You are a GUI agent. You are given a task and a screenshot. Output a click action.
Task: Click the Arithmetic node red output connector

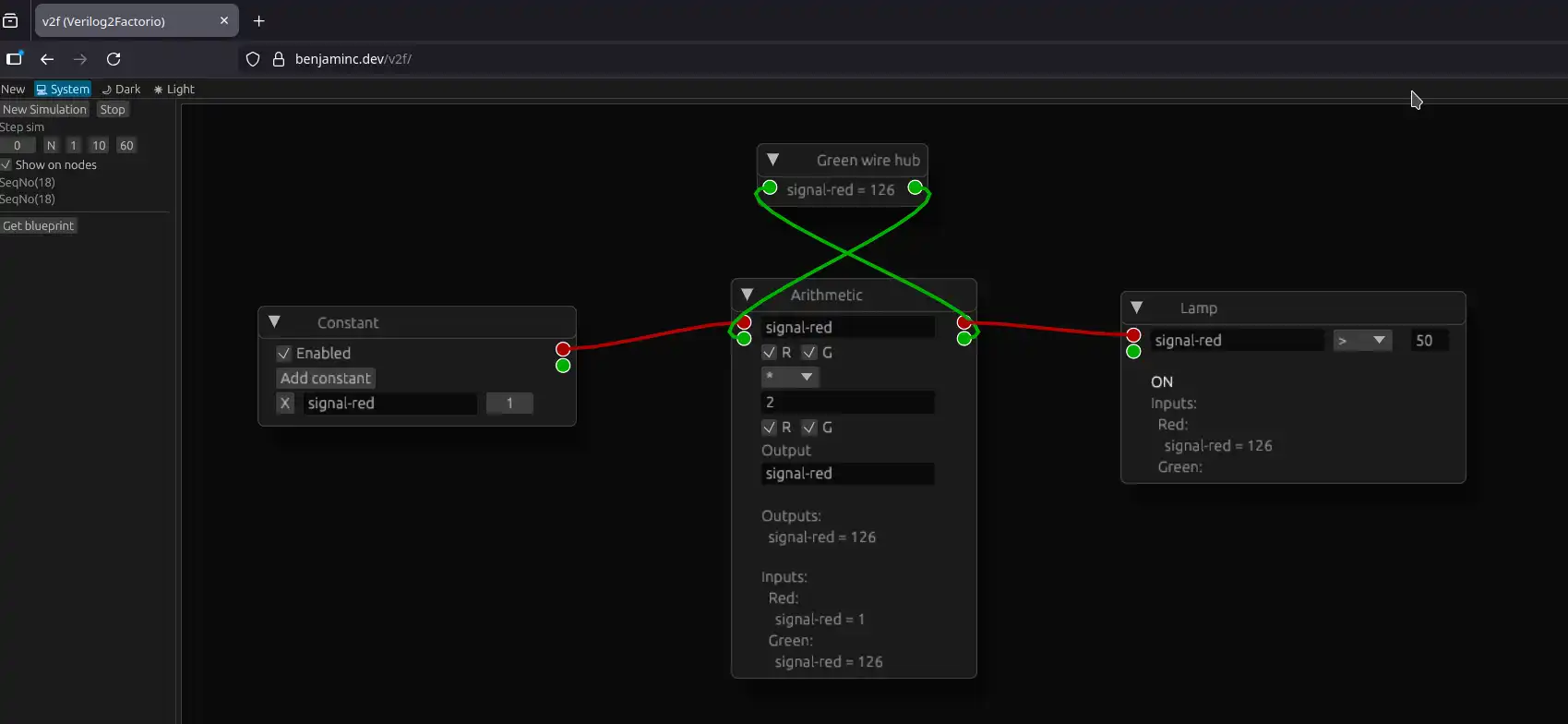(964, 322)
